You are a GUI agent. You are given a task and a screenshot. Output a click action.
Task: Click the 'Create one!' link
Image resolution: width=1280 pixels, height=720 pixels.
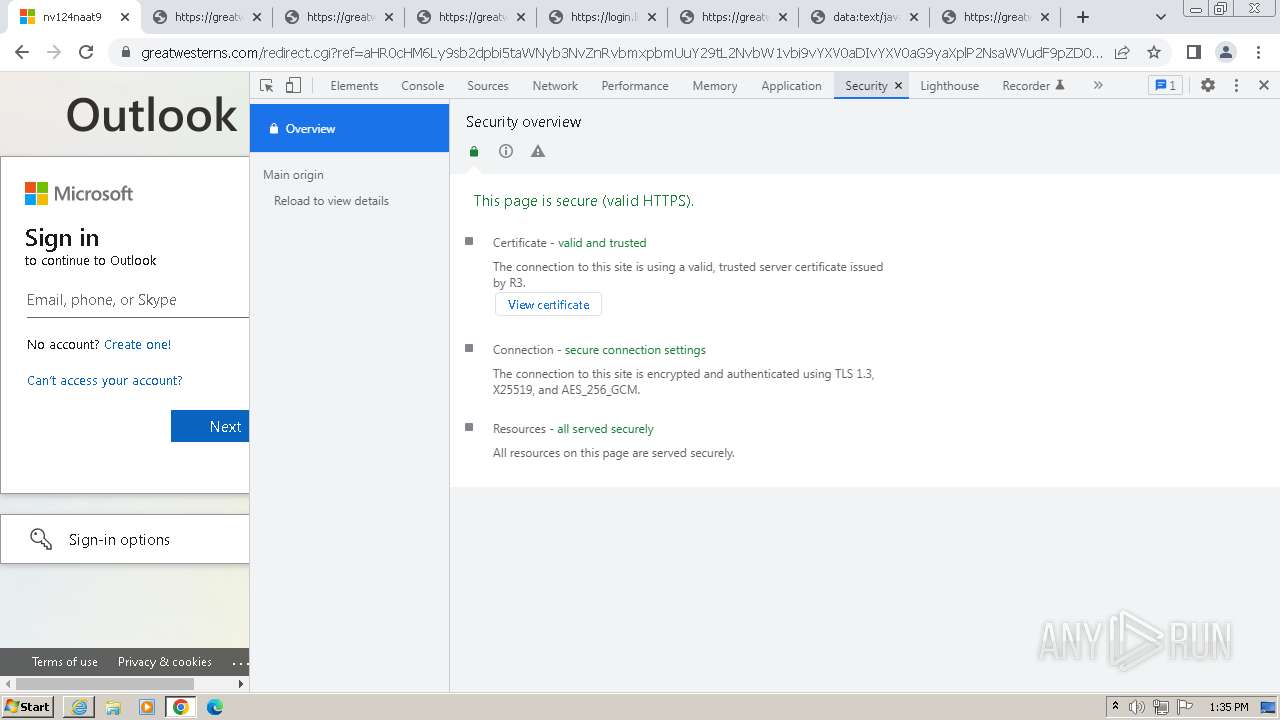pos(138,344)
